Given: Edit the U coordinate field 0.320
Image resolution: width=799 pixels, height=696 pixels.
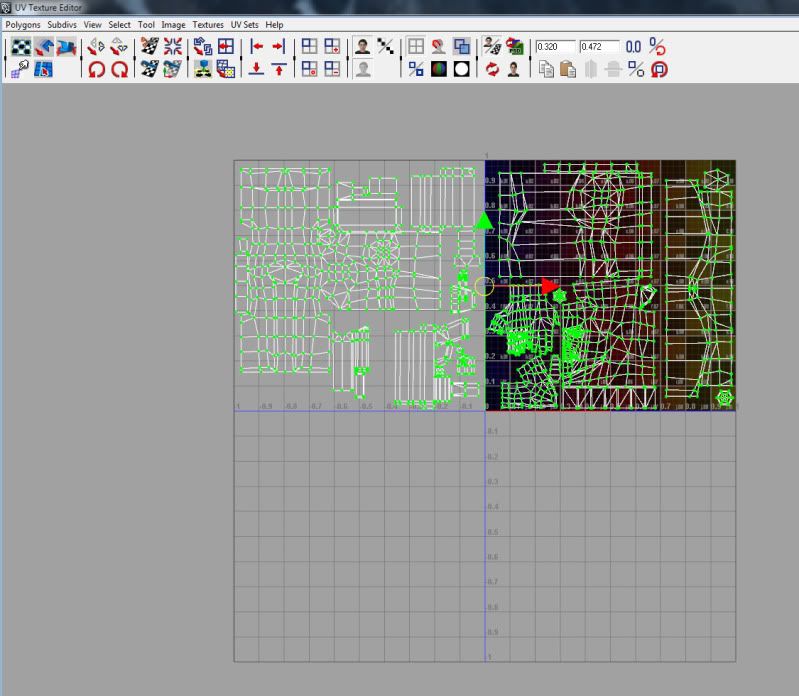Looking at the screenshot, I should pos(555,47).
